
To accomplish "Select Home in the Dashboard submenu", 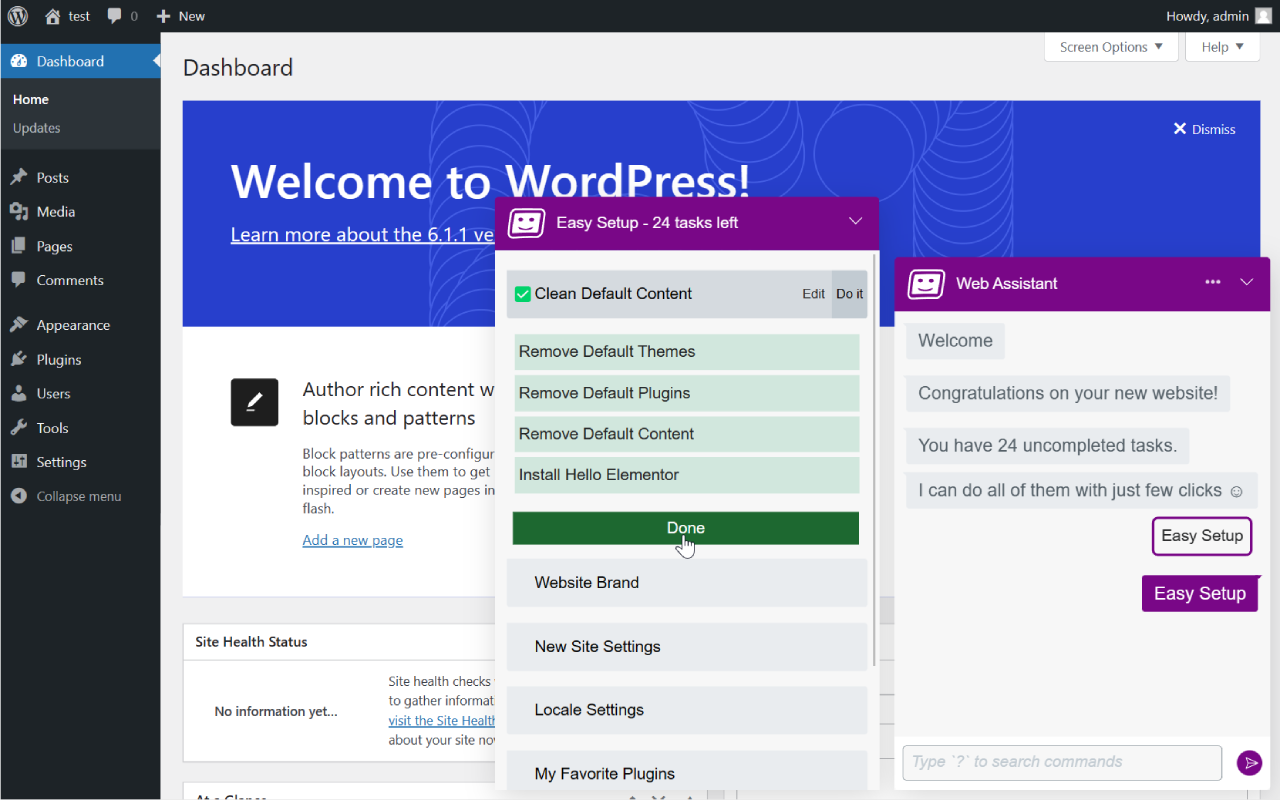I will point(31,100).
